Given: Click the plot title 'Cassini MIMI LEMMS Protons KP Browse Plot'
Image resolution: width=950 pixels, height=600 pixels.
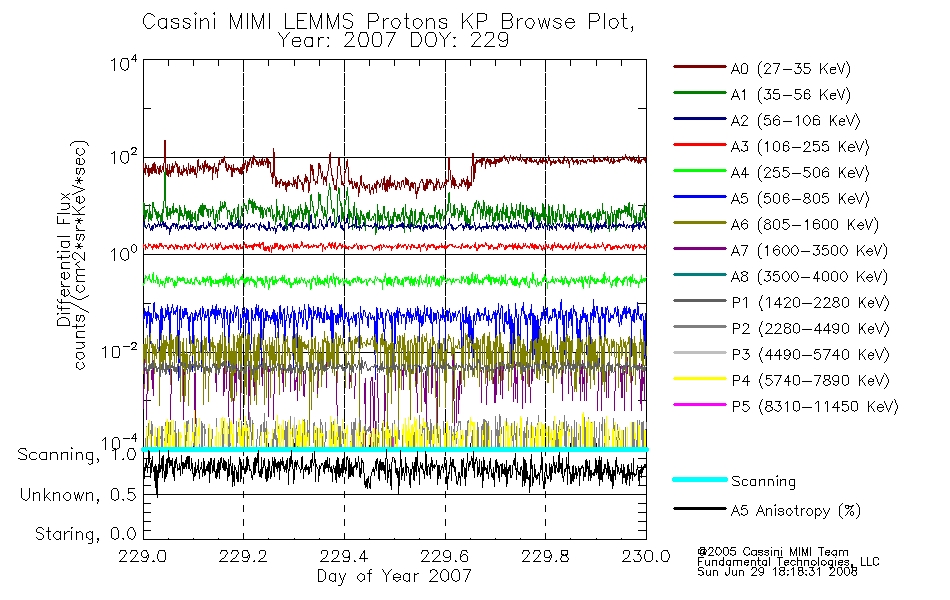Looking at the screenshot, I should [x=388, y=22].
